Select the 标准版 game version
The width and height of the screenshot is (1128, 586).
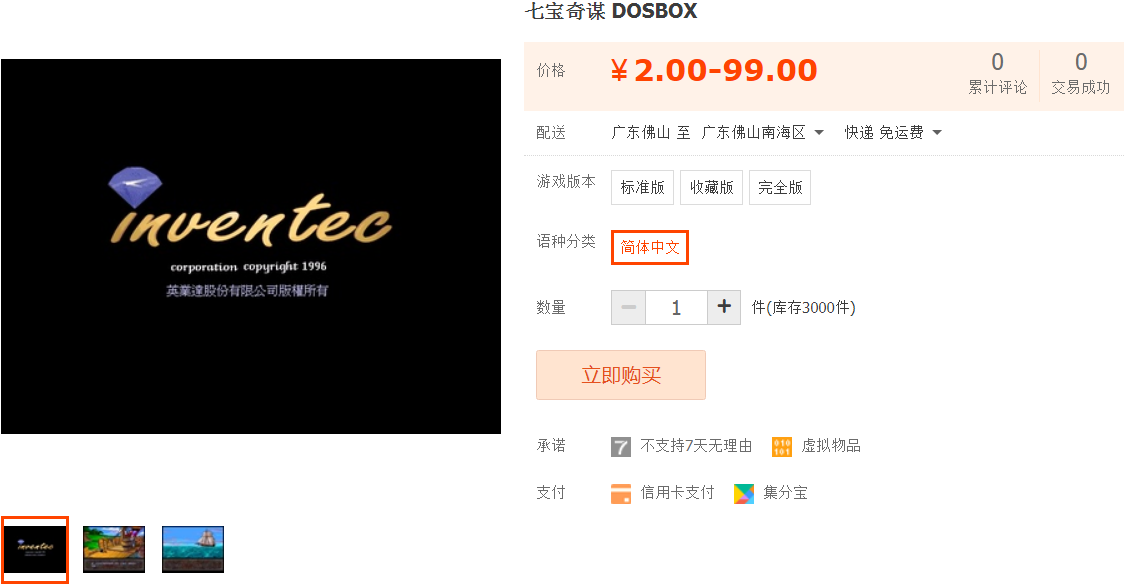click(x=642, y=188)
